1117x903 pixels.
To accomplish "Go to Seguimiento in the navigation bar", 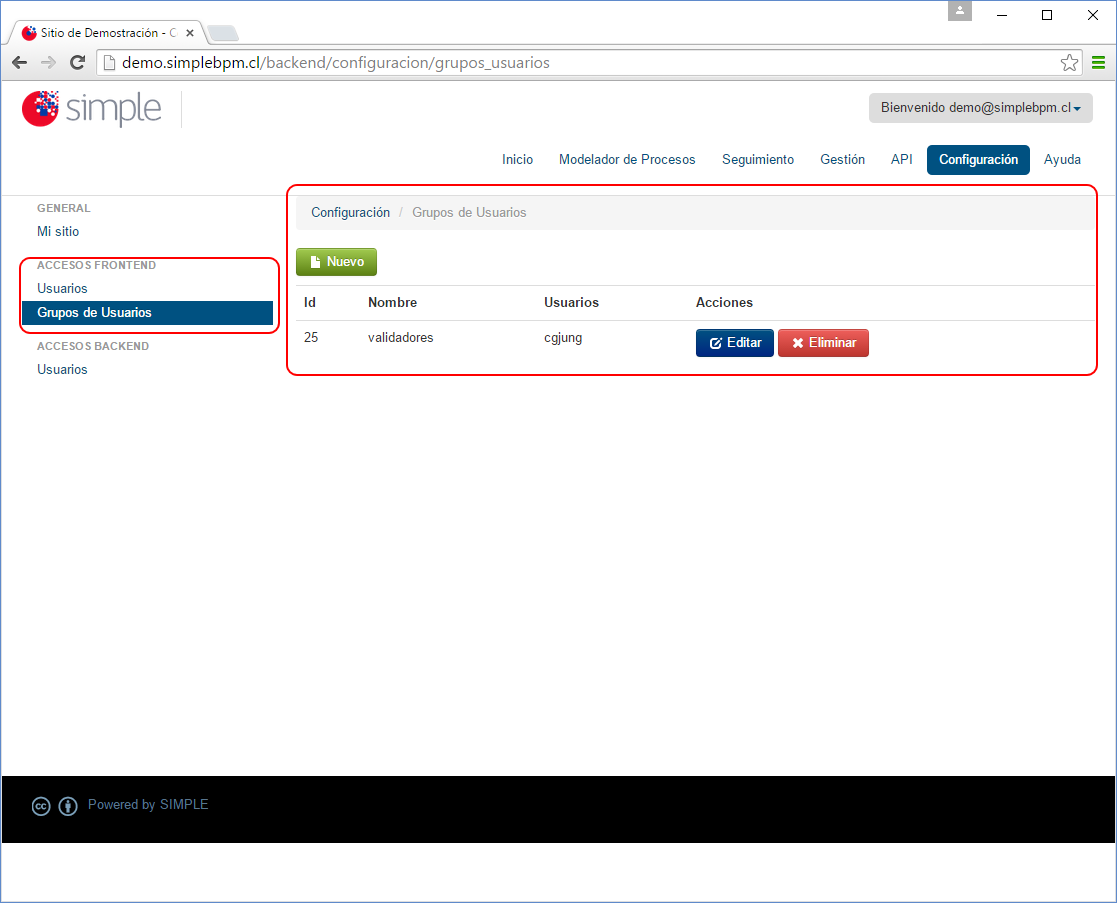I will (757, 159).
